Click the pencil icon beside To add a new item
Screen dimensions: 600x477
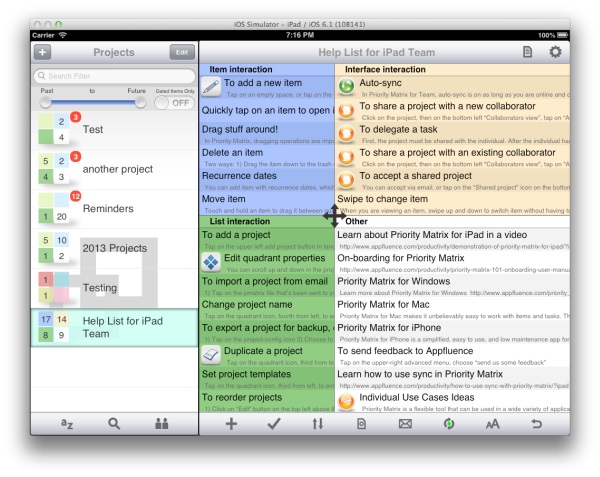pyautogui.click(x=211, y=87)
